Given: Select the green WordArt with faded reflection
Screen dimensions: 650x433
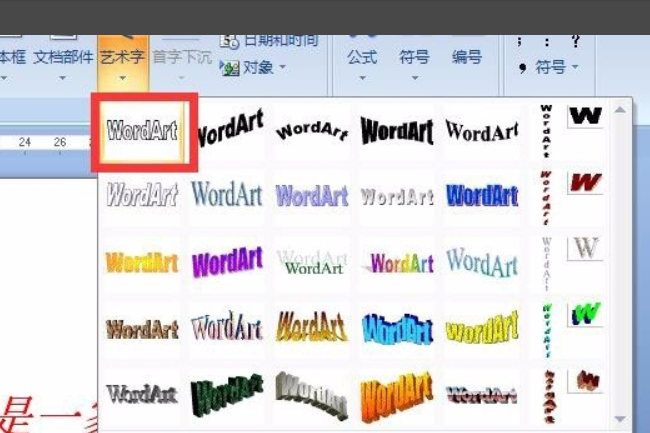Looking at the screenshot, I should (x=312, y=263).
